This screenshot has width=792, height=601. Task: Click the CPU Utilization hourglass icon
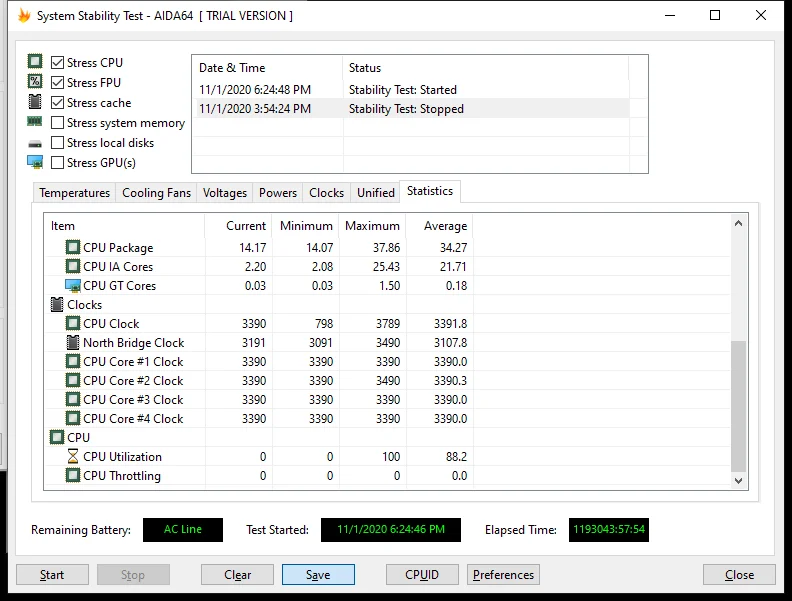coord(73,457)
